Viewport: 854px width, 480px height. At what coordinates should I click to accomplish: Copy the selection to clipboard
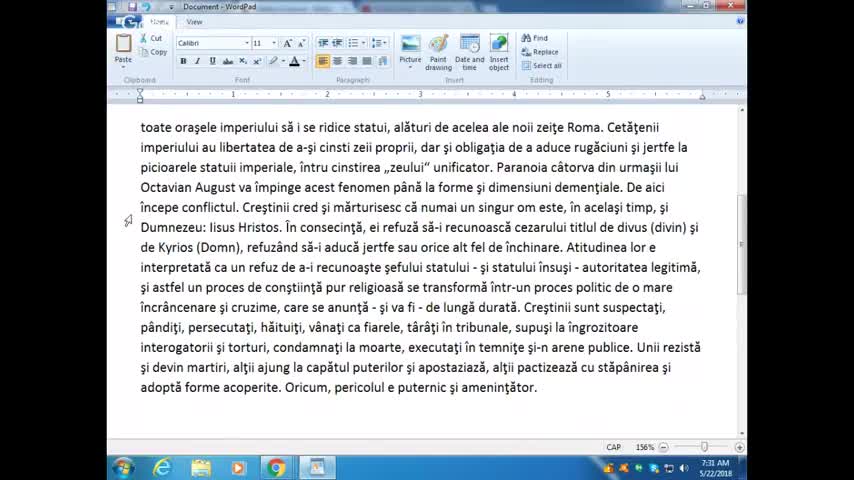pos(153,52)
